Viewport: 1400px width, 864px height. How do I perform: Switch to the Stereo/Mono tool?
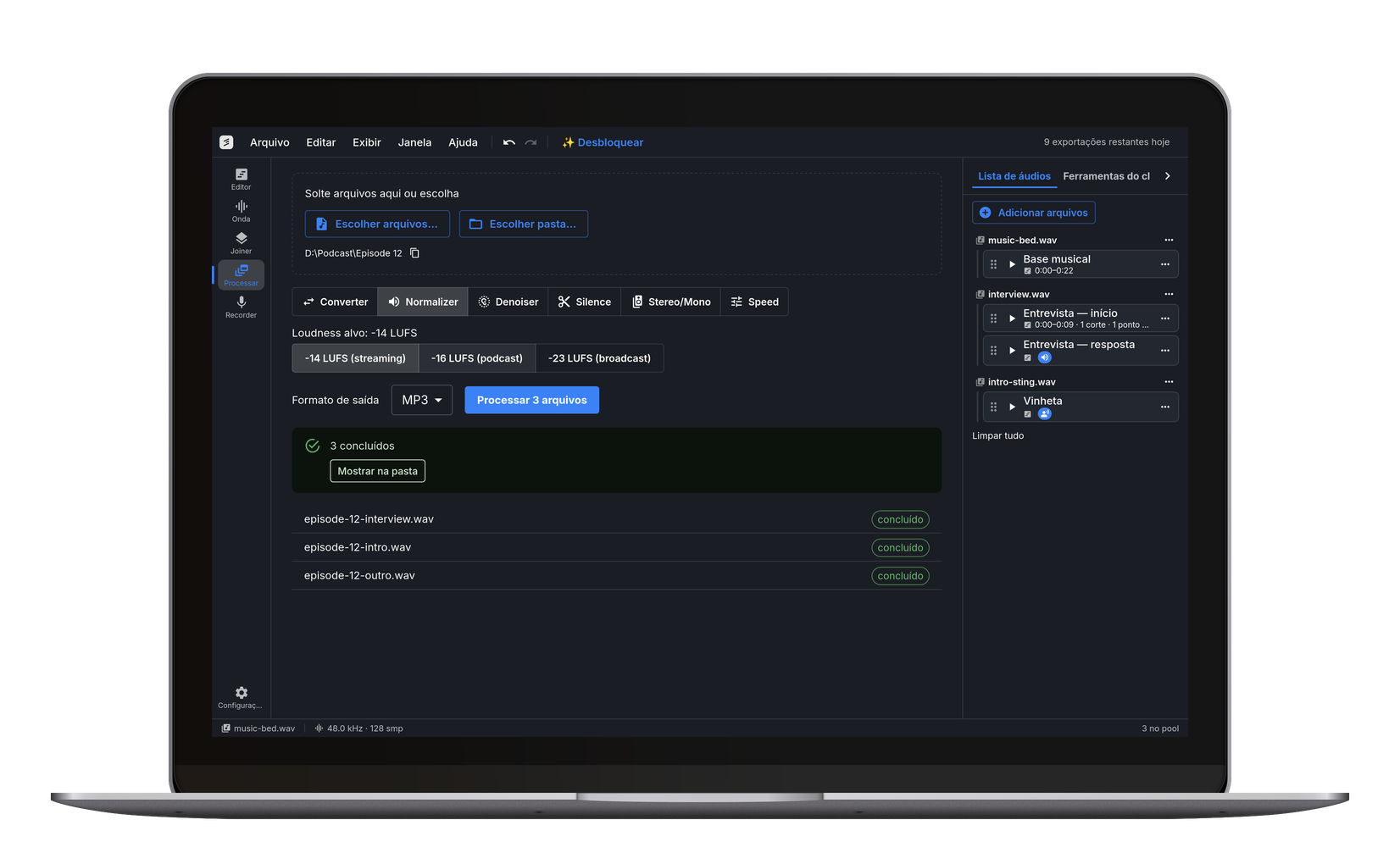tap(671, 302)
